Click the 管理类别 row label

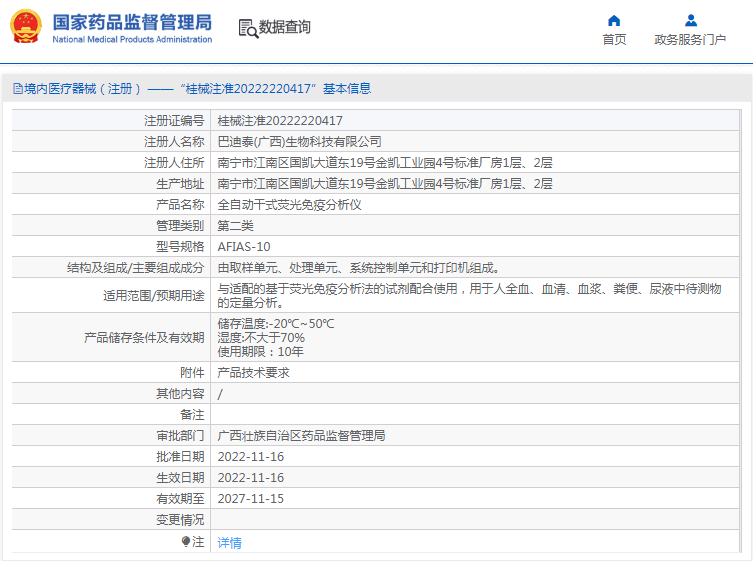(180, 226)
